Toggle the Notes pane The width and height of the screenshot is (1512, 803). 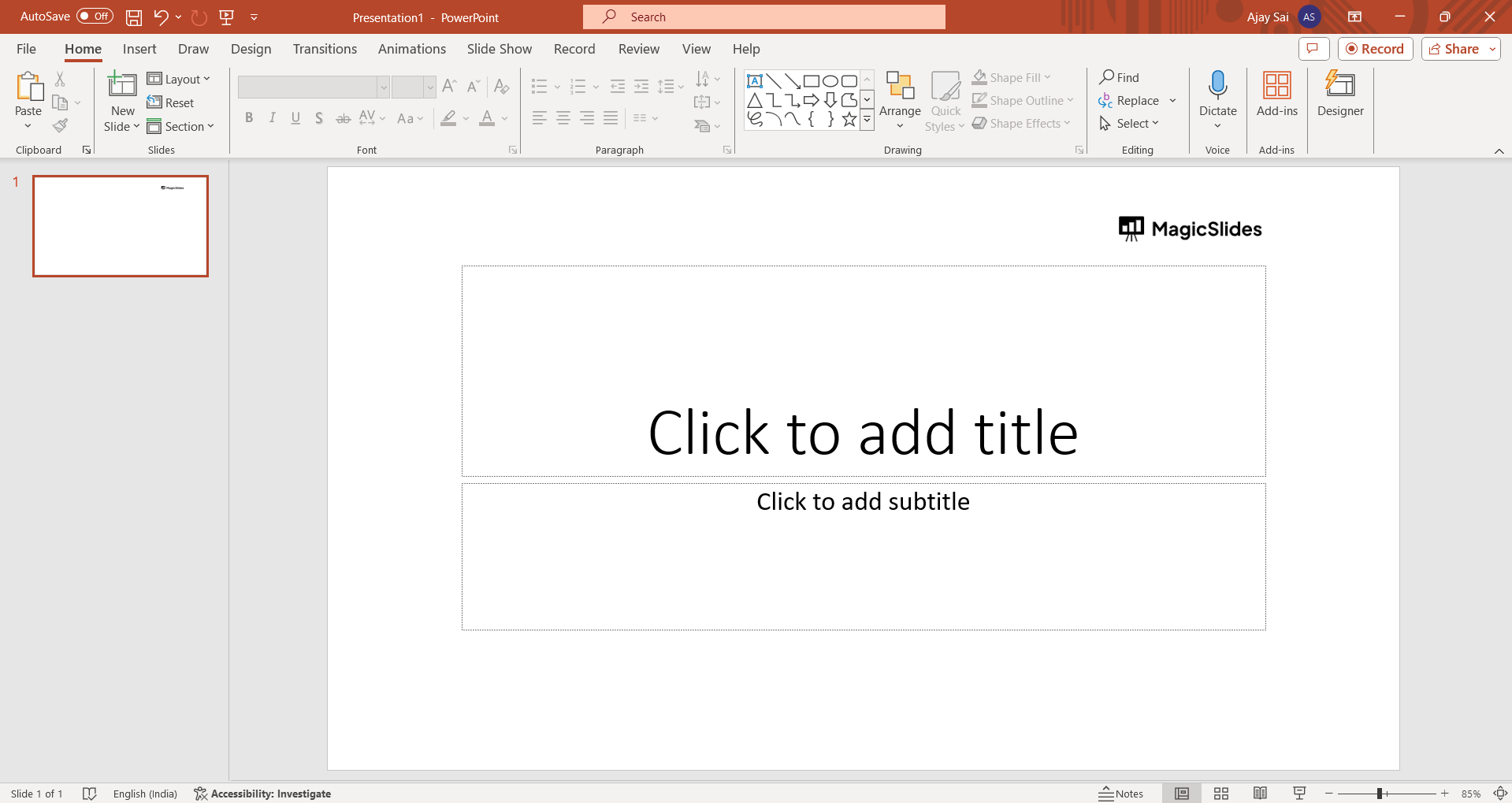1120,794
